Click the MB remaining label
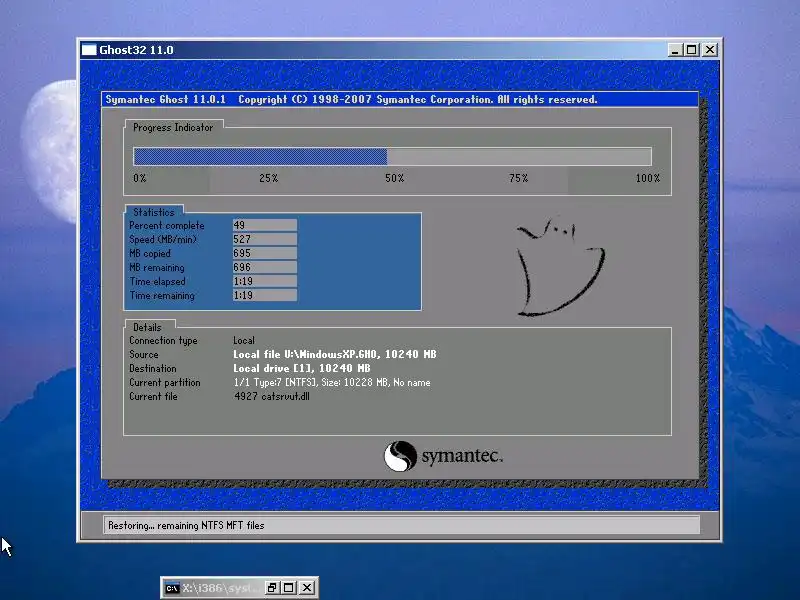 tap(157, 267)
